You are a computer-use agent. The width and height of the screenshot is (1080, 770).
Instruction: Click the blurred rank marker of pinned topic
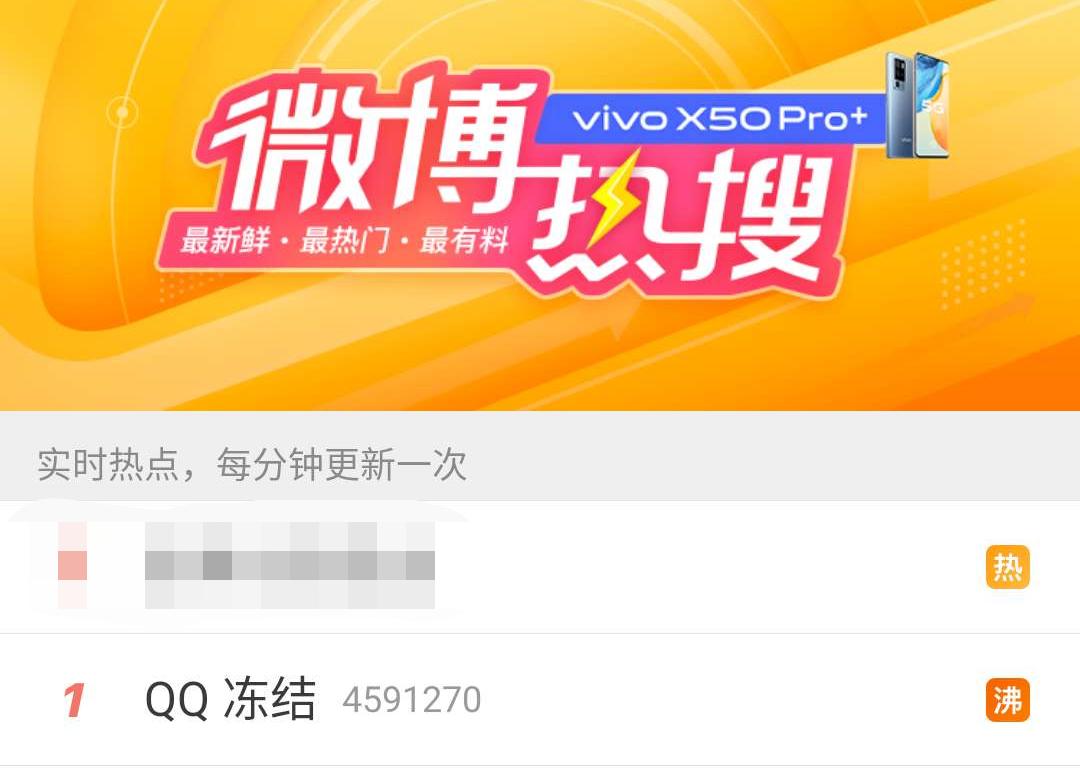72,565
